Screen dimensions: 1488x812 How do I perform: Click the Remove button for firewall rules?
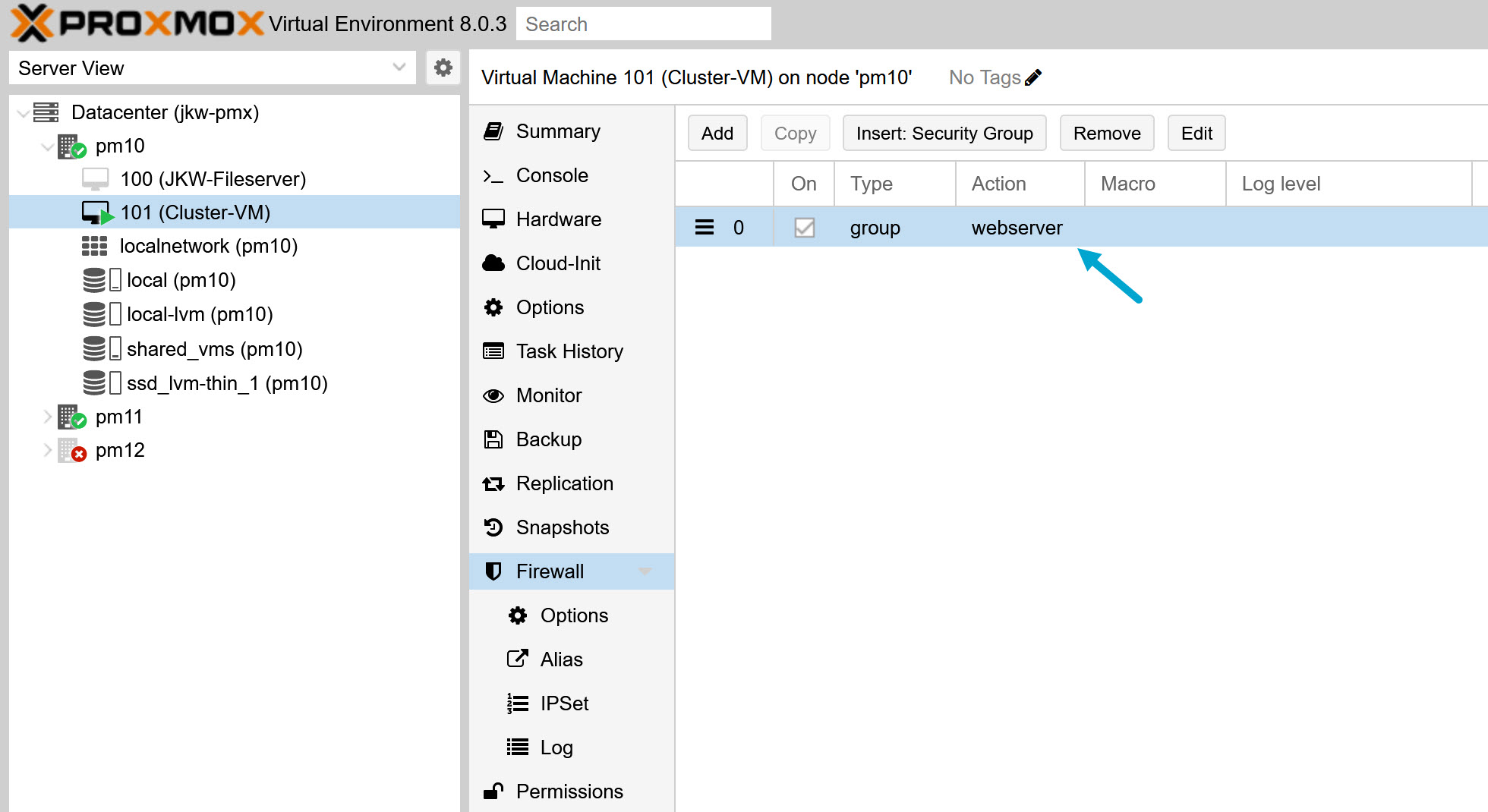pyautogui.click(x=1106, y=133)
